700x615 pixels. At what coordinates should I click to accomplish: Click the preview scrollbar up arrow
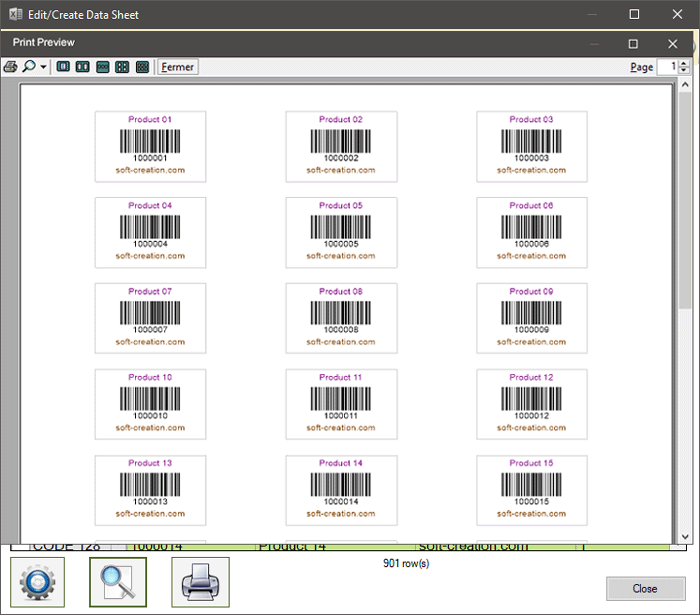tap(685, 84)
